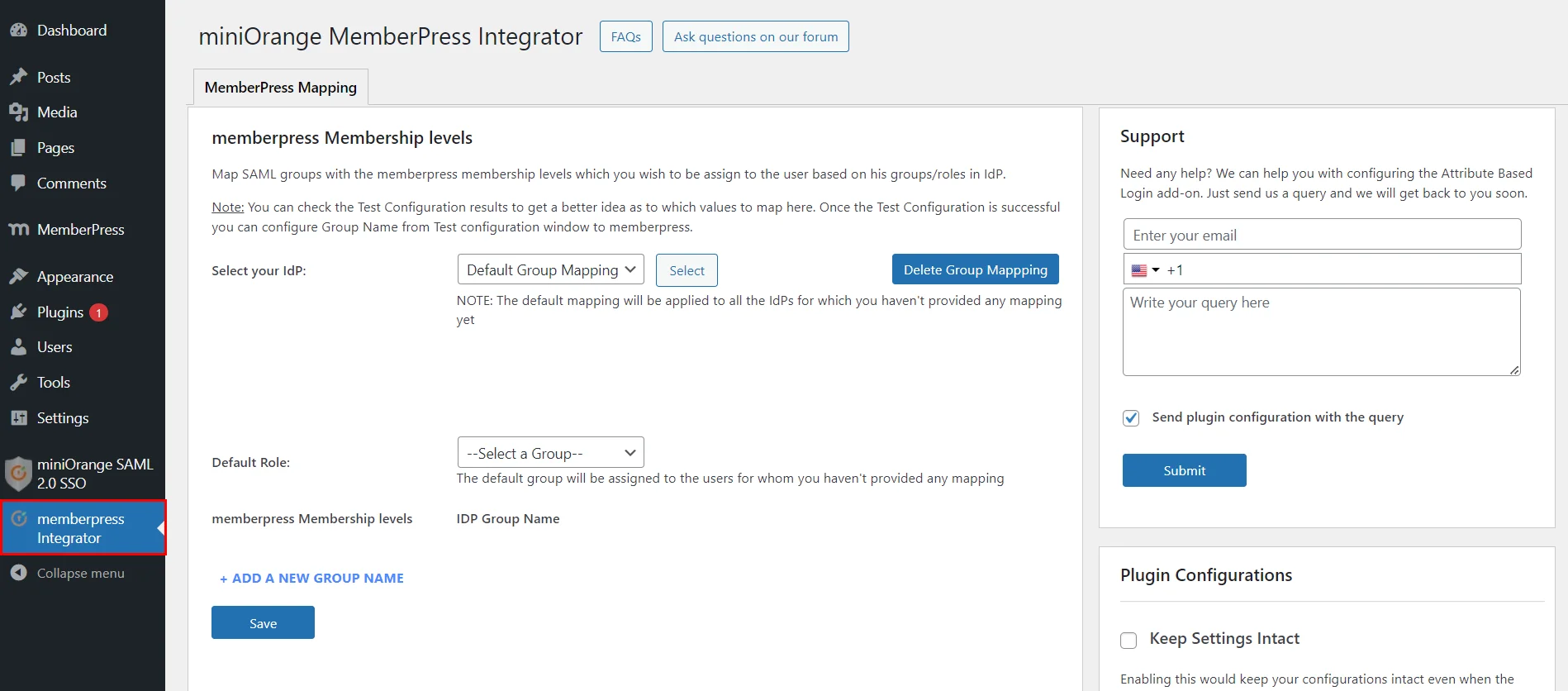Enable the Keep Settings Intact checkbox
The width and height of the screenshot is (1568, 691).
(x=1128, y=640)
